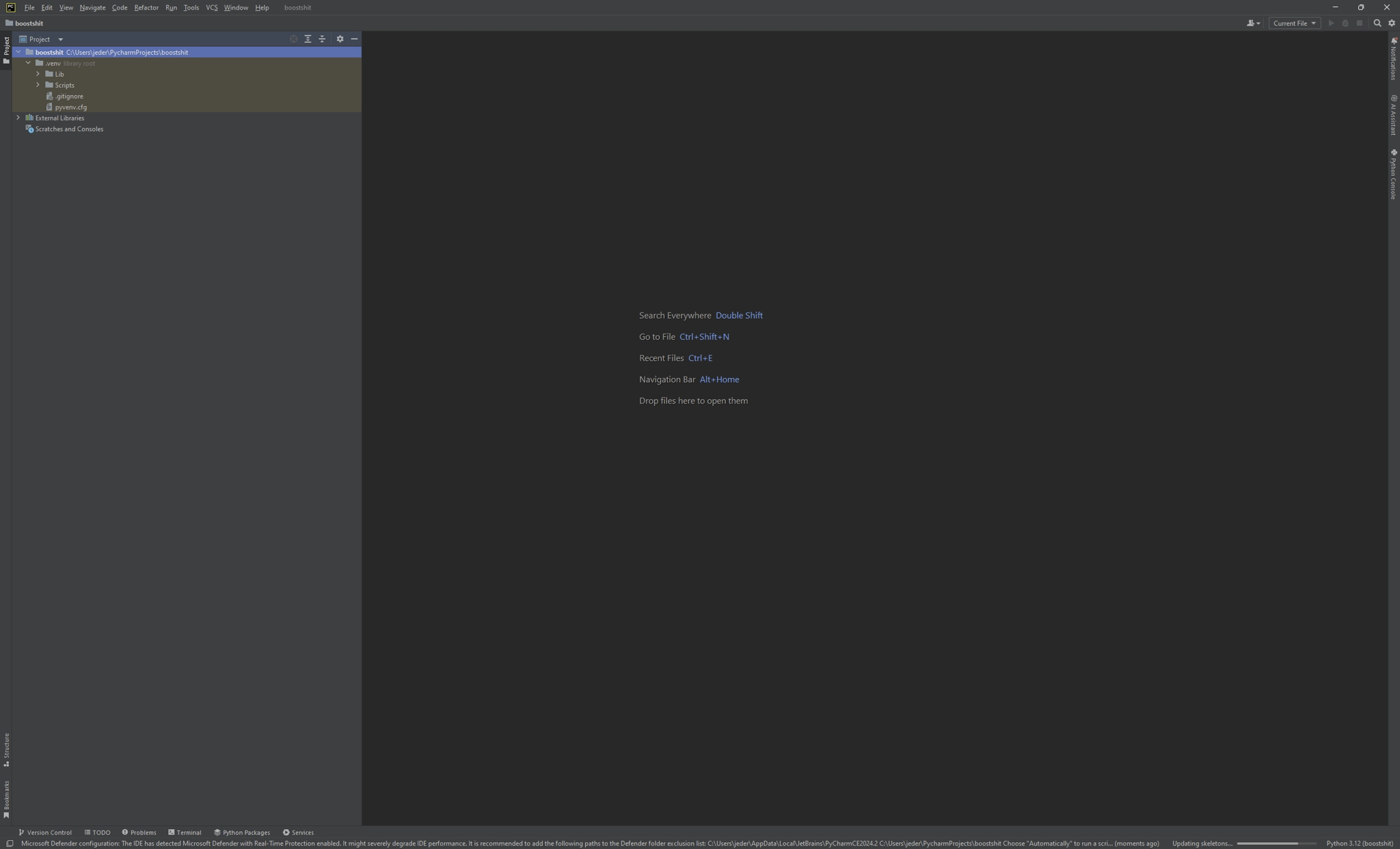Open IDE settings gear in toolbar
Viewport: 1400px width, 849px height.
click(x=1391, y=23)
